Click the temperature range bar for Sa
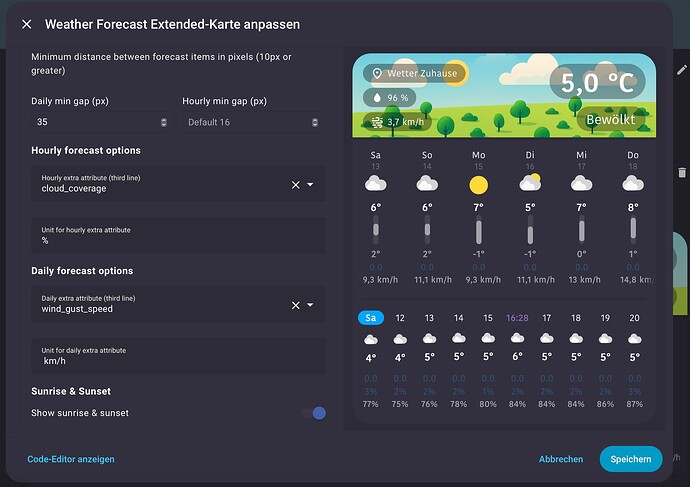This screenshot has height=487, width=690. pyautogui.click(x=376, y=230)
